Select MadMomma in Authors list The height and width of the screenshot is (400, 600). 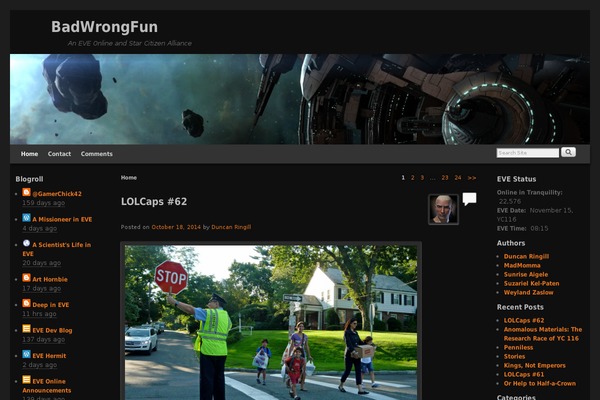coord(522,265)
